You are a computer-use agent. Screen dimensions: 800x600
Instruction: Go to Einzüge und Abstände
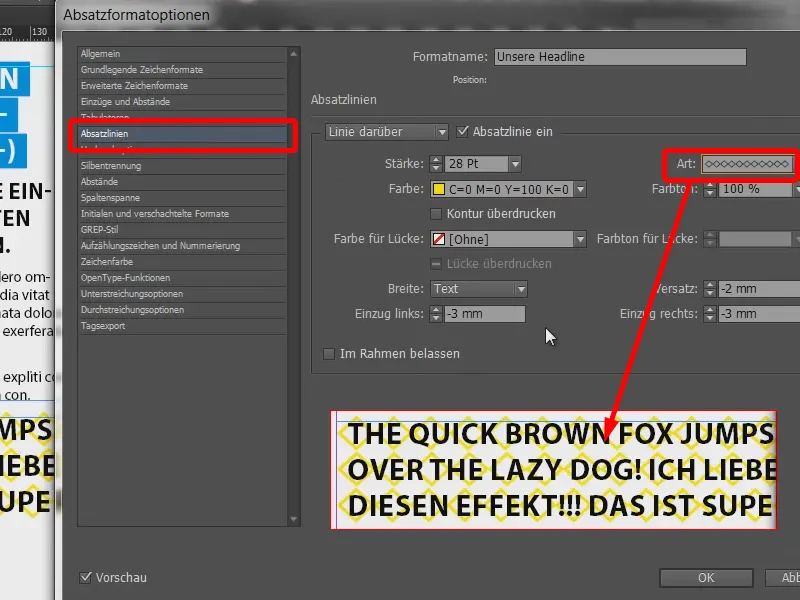point(182,102)
